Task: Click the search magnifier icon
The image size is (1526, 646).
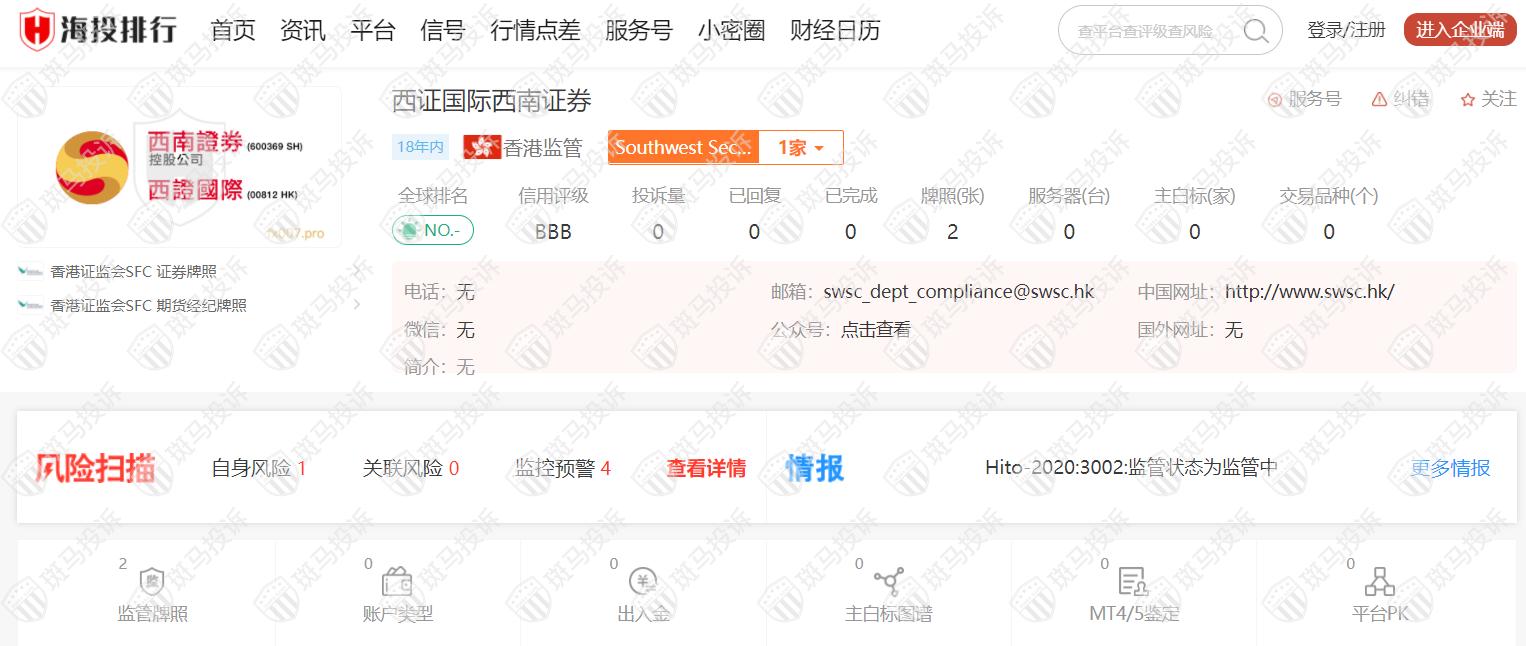Action: [x=1255, y=31]
